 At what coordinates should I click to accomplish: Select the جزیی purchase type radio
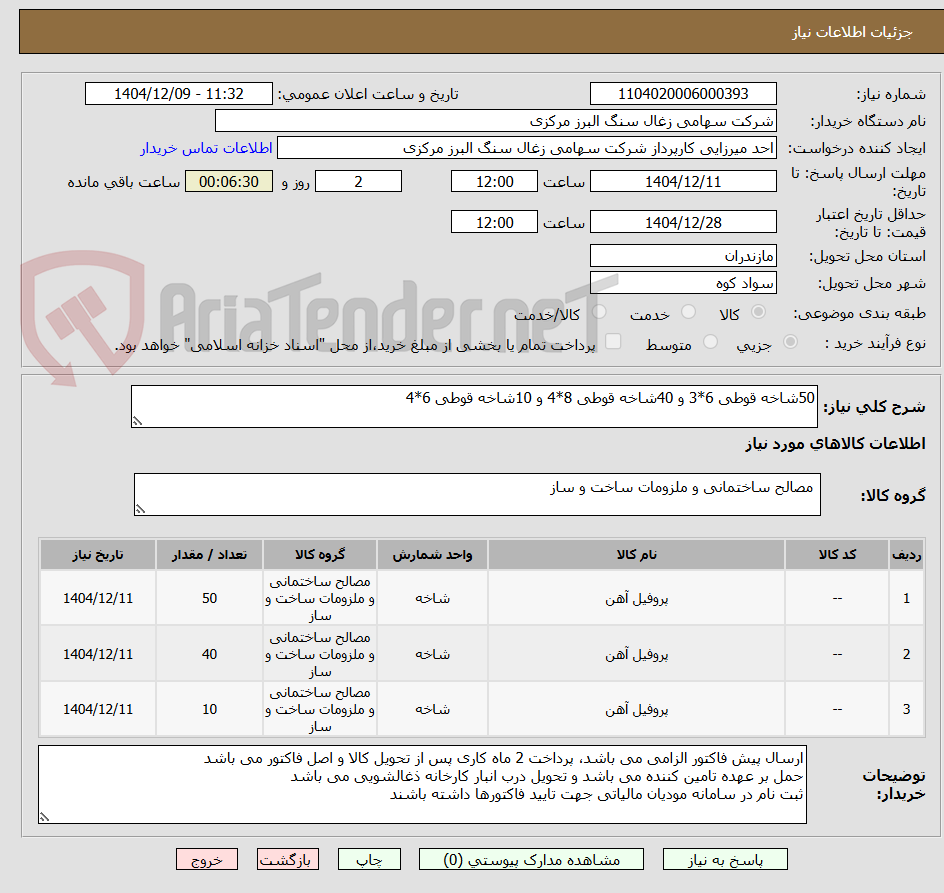(x=790, y=342)
